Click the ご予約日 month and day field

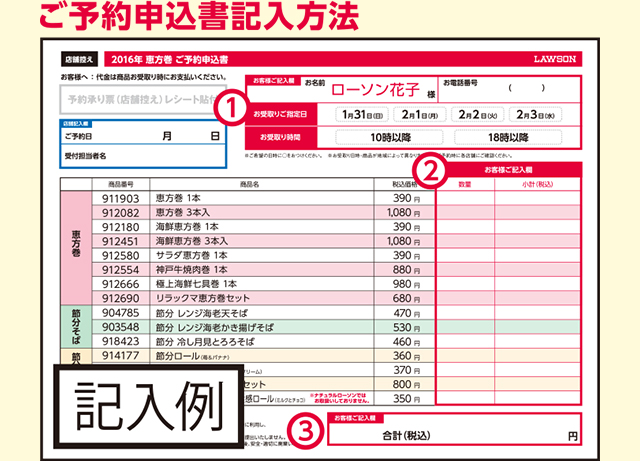143,136
